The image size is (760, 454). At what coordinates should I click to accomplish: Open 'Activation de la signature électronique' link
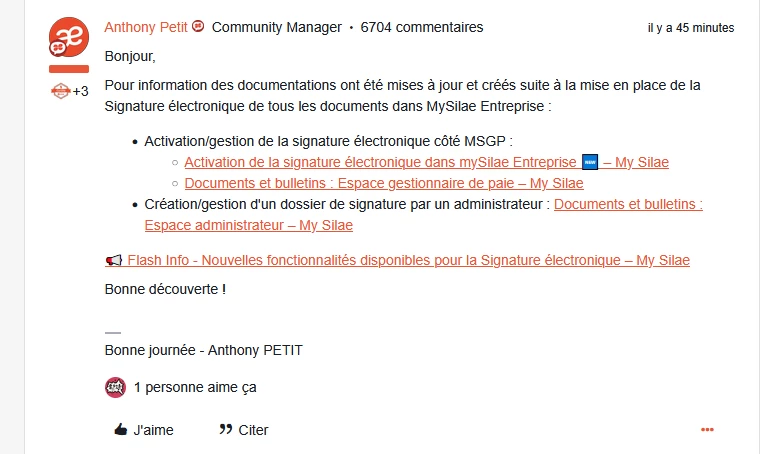click(380, 161)
